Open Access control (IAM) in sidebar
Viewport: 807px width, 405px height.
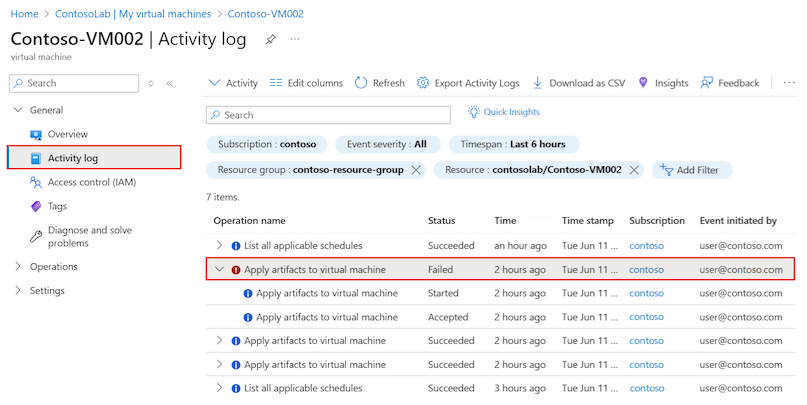click(91, 183)
